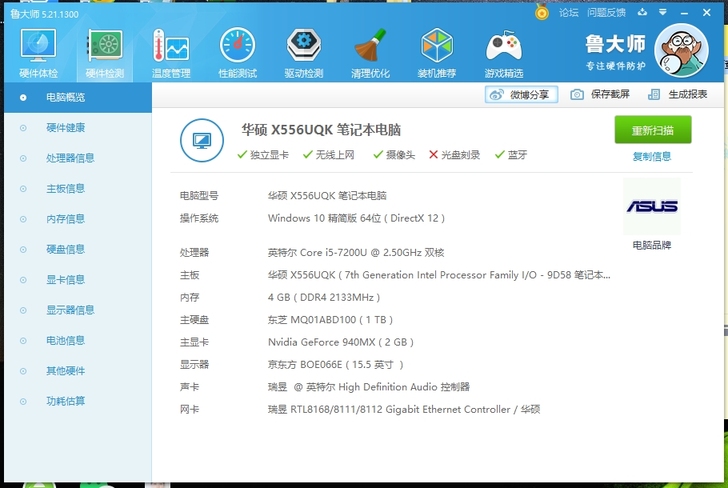Open 装机推荐 build recommendation cube
The image size is (728, 488).
[x=437, y=52]
